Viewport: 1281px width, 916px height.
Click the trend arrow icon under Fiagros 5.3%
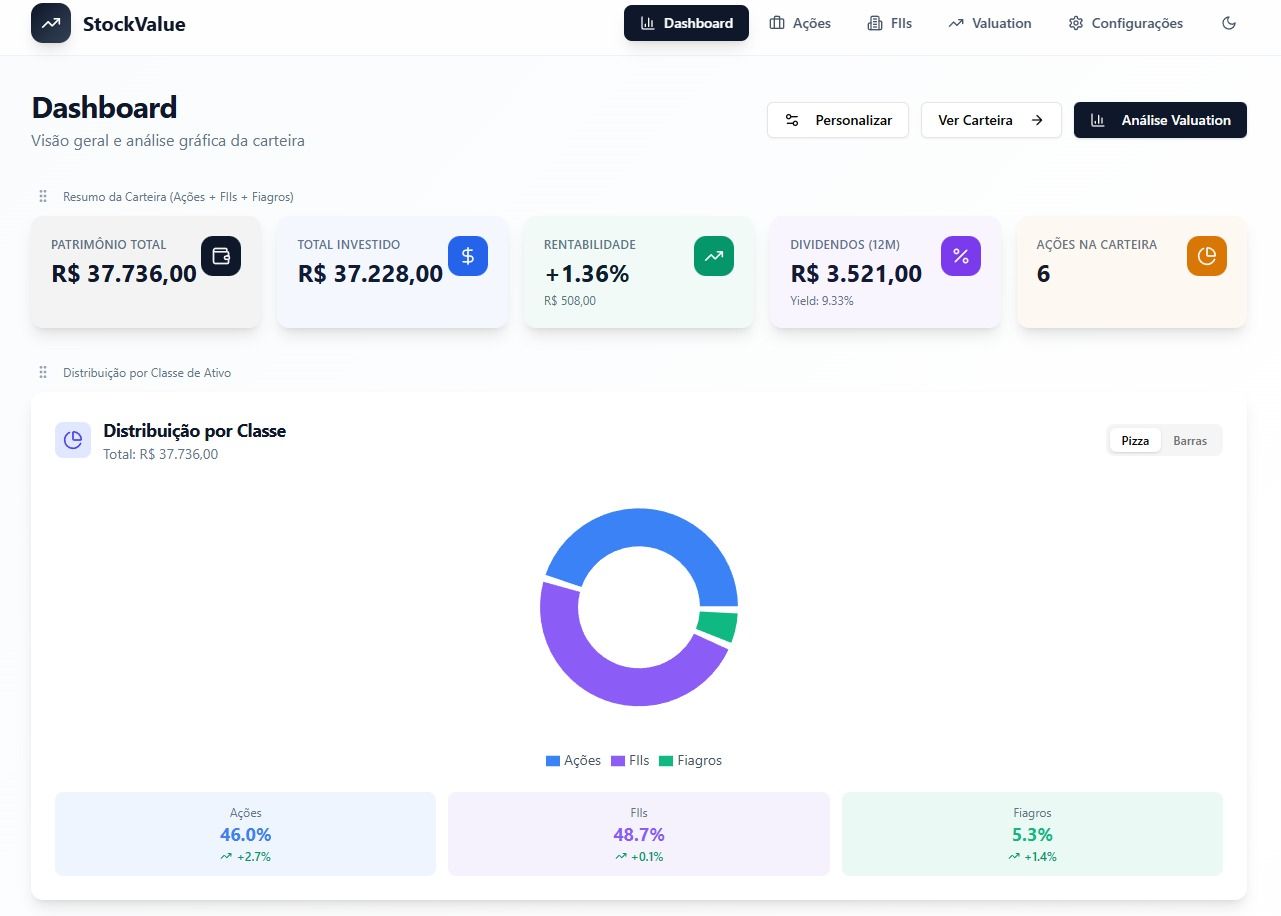click(1014, 857)
